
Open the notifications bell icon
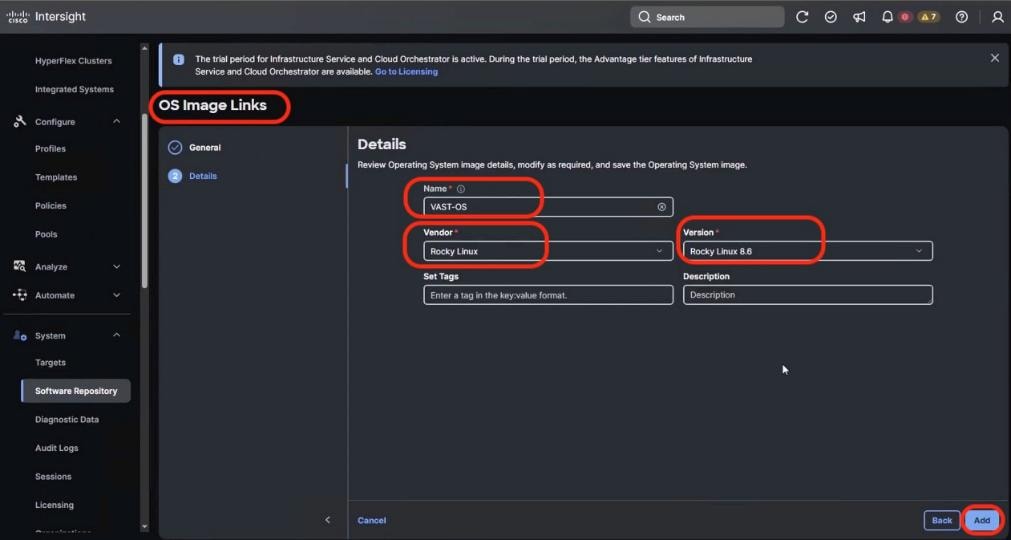[887, 17]
